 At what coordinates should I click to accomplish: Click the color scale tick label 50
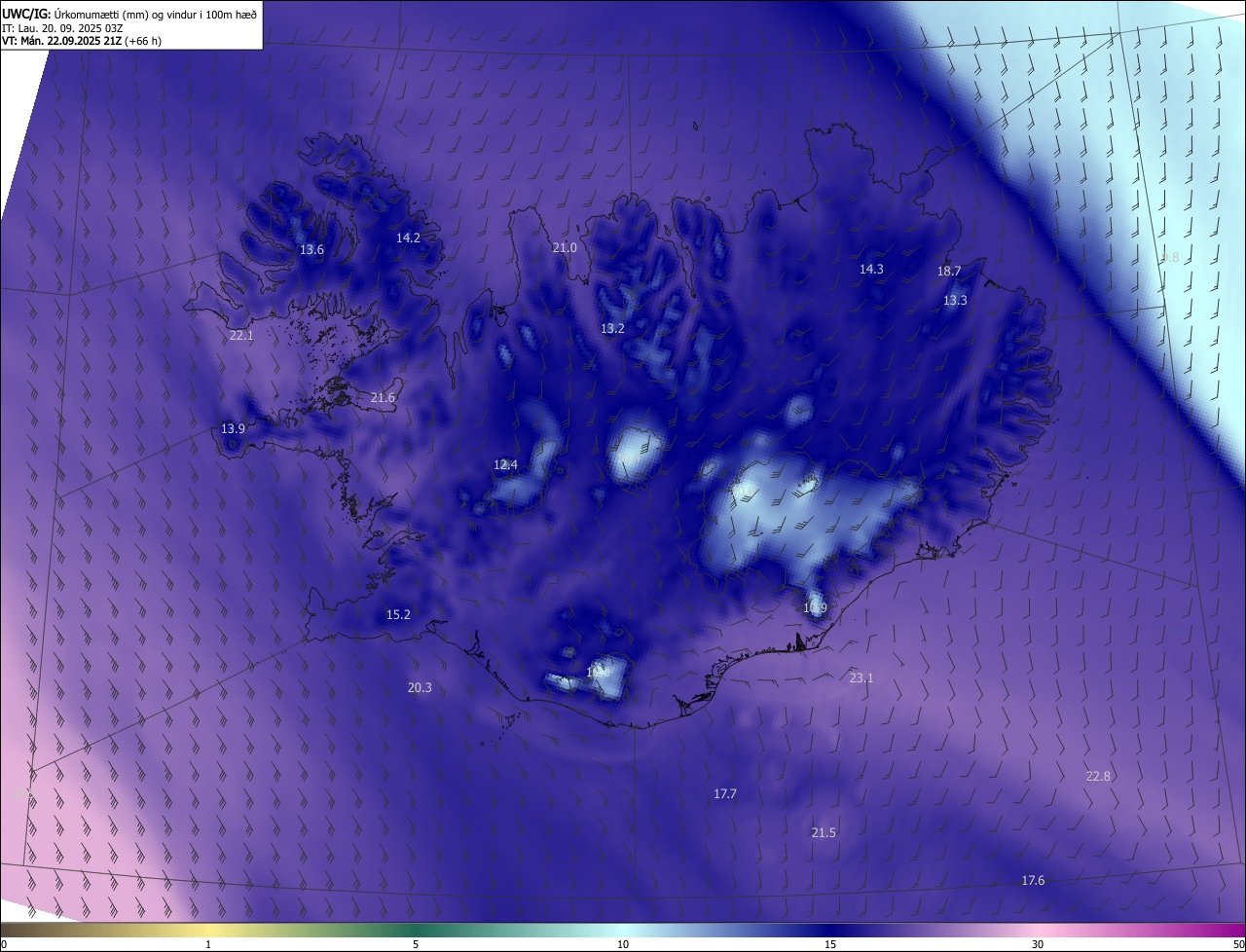(x=1238, y=945)
